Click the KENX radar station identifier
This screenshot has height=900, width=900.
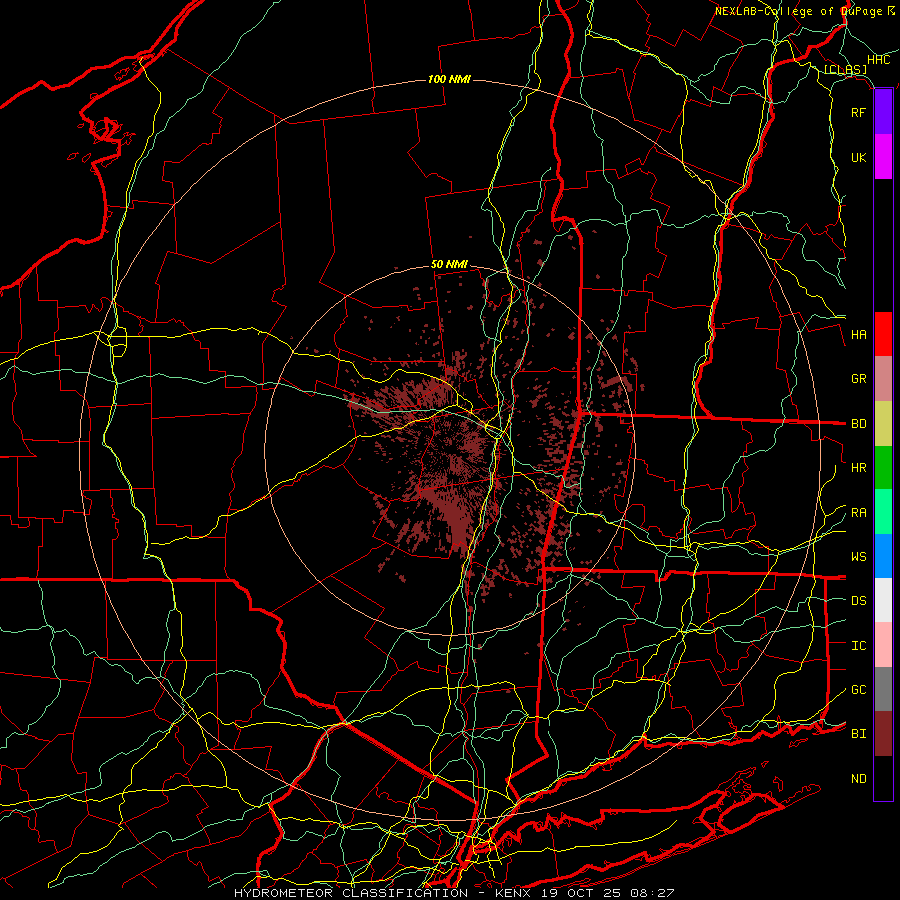tap(514, 893)
